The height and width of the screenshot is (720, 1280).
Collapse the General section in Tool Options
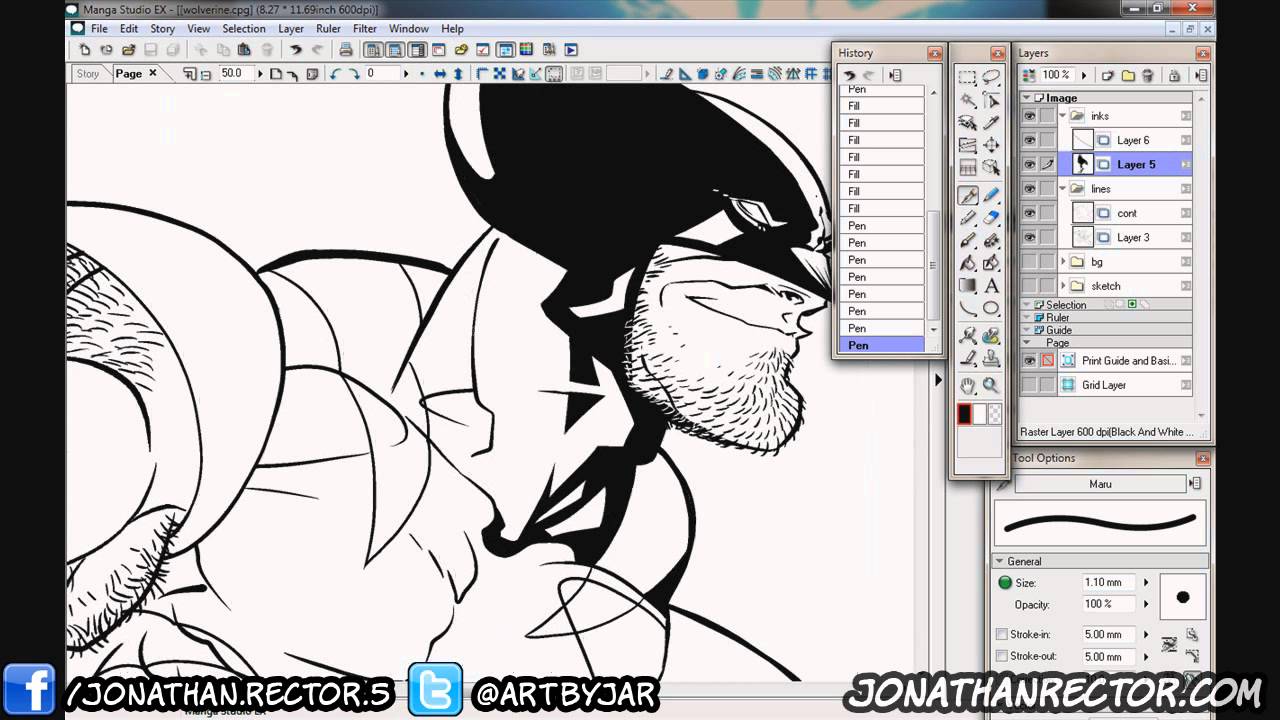[999, 561]
